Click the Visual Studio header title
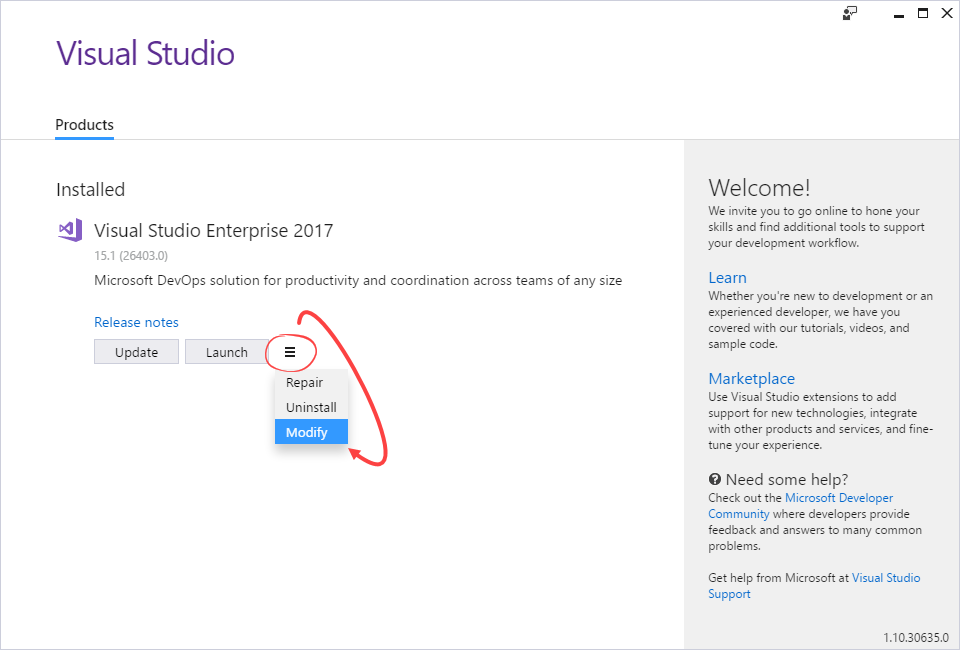The width and height of the screenshot is (960, 650). tap(146, 53)
